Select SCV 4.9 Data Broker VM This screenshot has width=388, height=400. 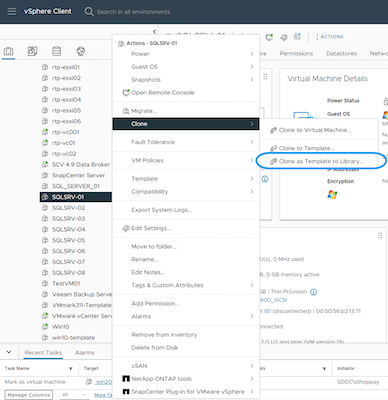(81, 164)
